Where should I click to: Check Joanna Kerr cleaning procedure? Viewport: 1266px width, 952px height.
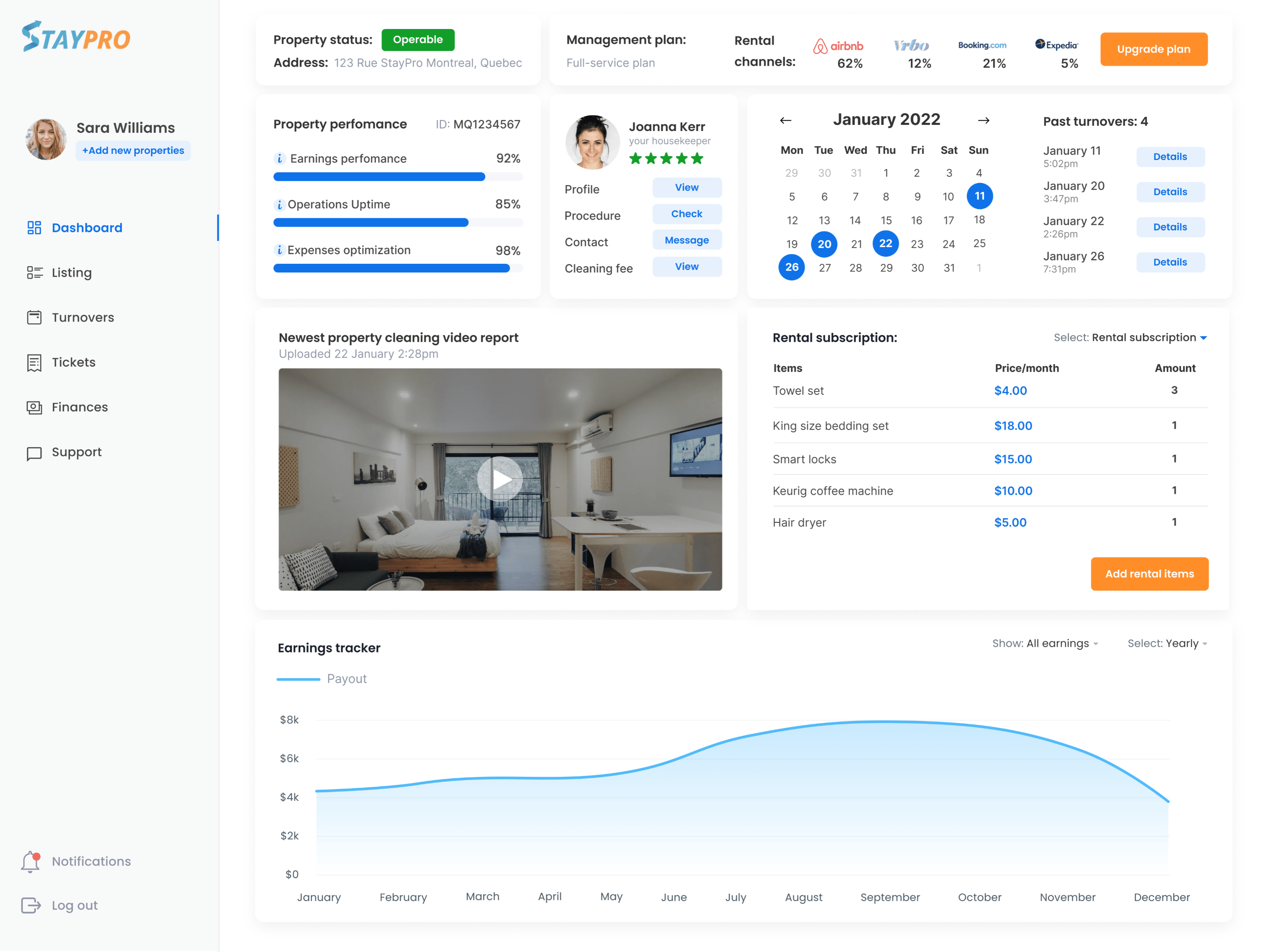pyautogui.click(x=686, y=214)
